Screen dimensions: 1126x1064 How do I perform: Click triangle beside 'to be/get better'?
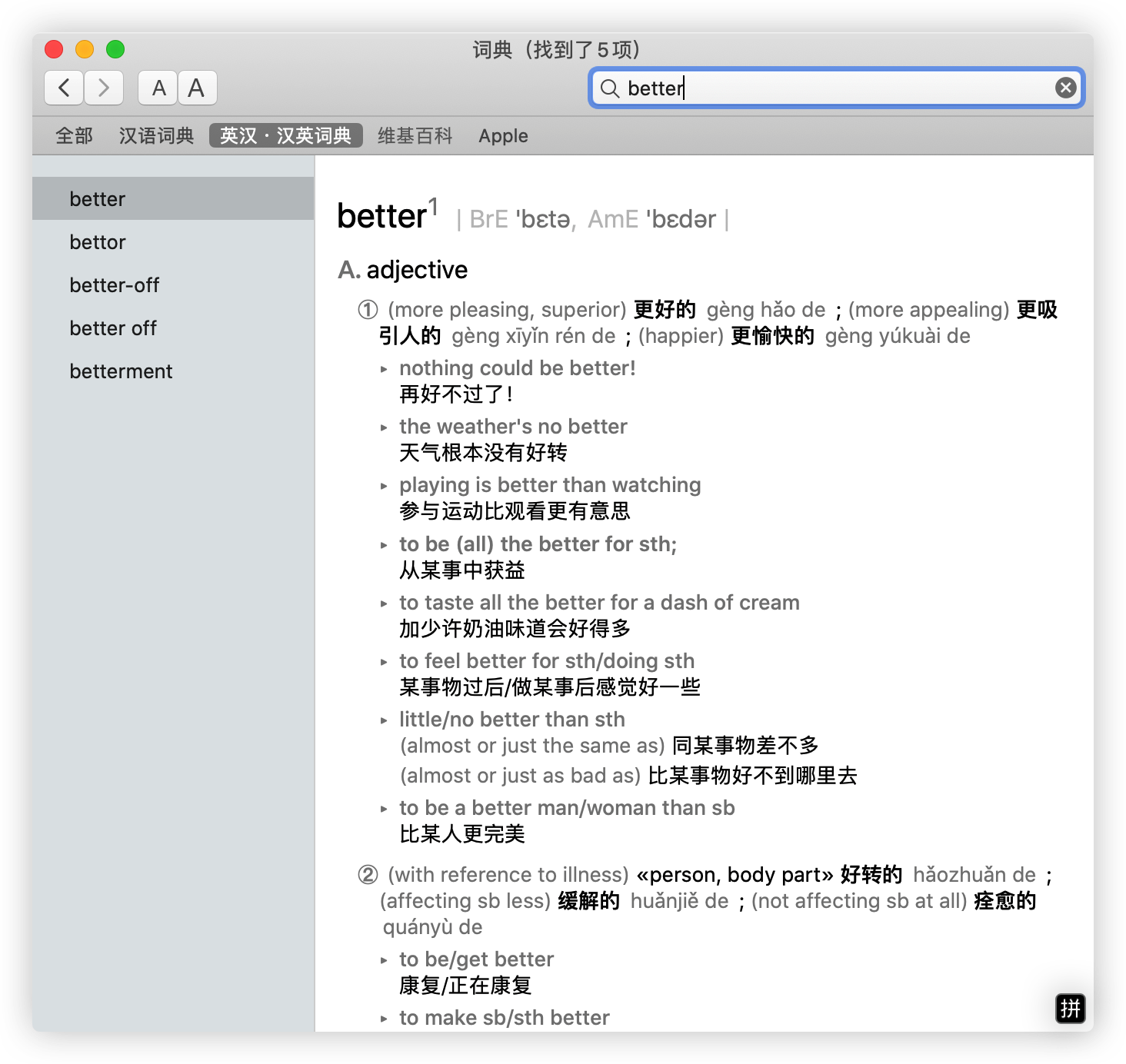click(x=384, y=960)
